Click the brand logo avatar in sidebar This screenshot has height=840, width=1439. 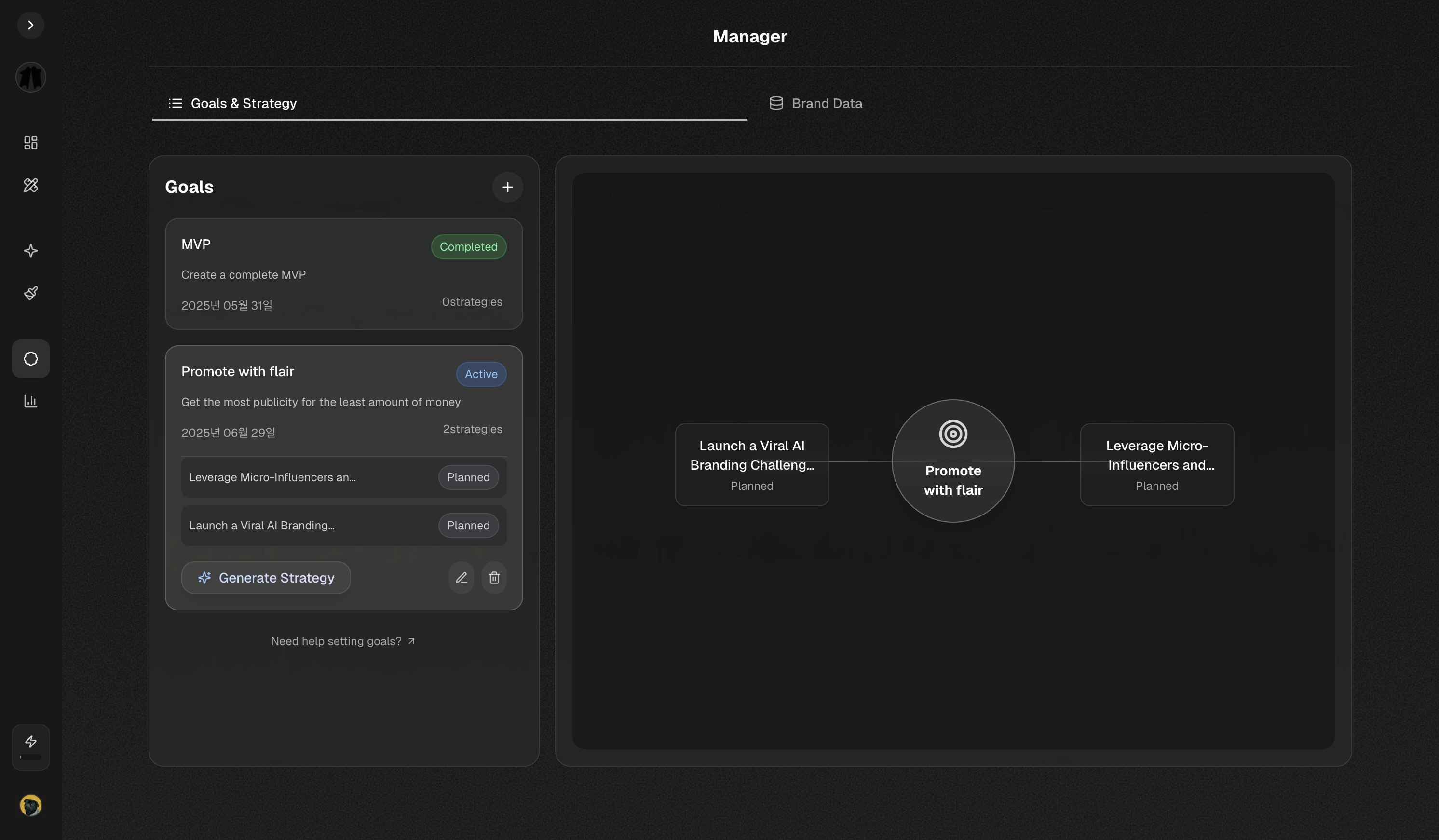(31, 77)
